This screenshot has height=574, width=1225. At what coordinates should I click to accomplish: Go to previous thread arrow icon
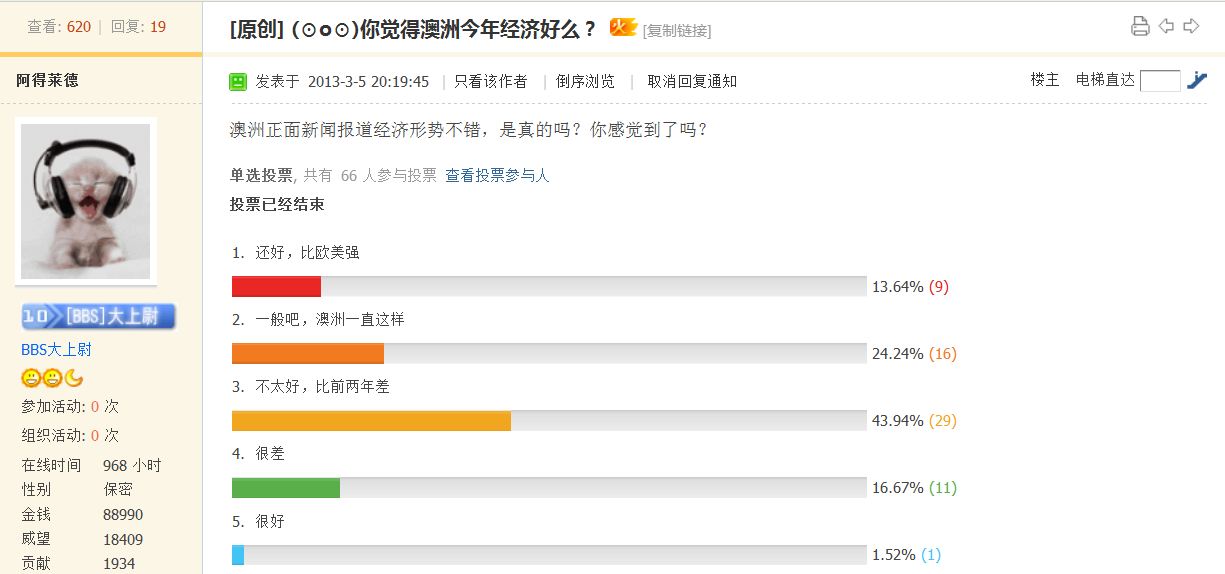coord(1166,26)
